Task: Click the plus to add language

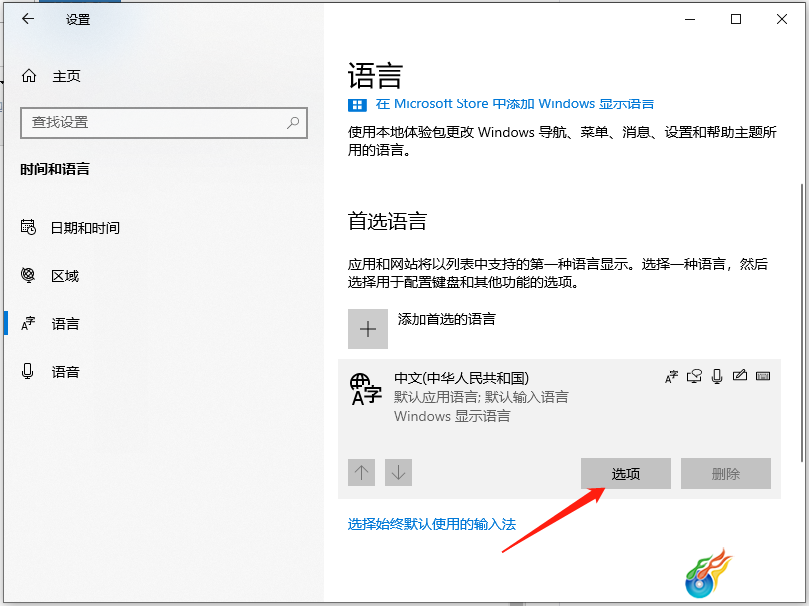Action: [368, 329]
